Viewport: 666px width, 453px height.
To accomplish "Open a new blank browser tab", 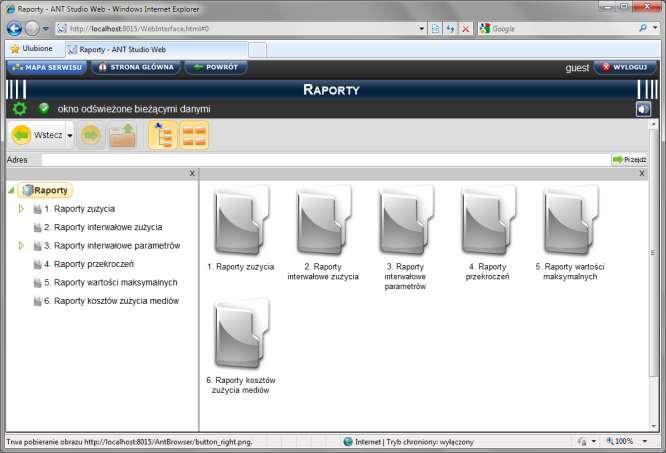I will click(257, 50).
